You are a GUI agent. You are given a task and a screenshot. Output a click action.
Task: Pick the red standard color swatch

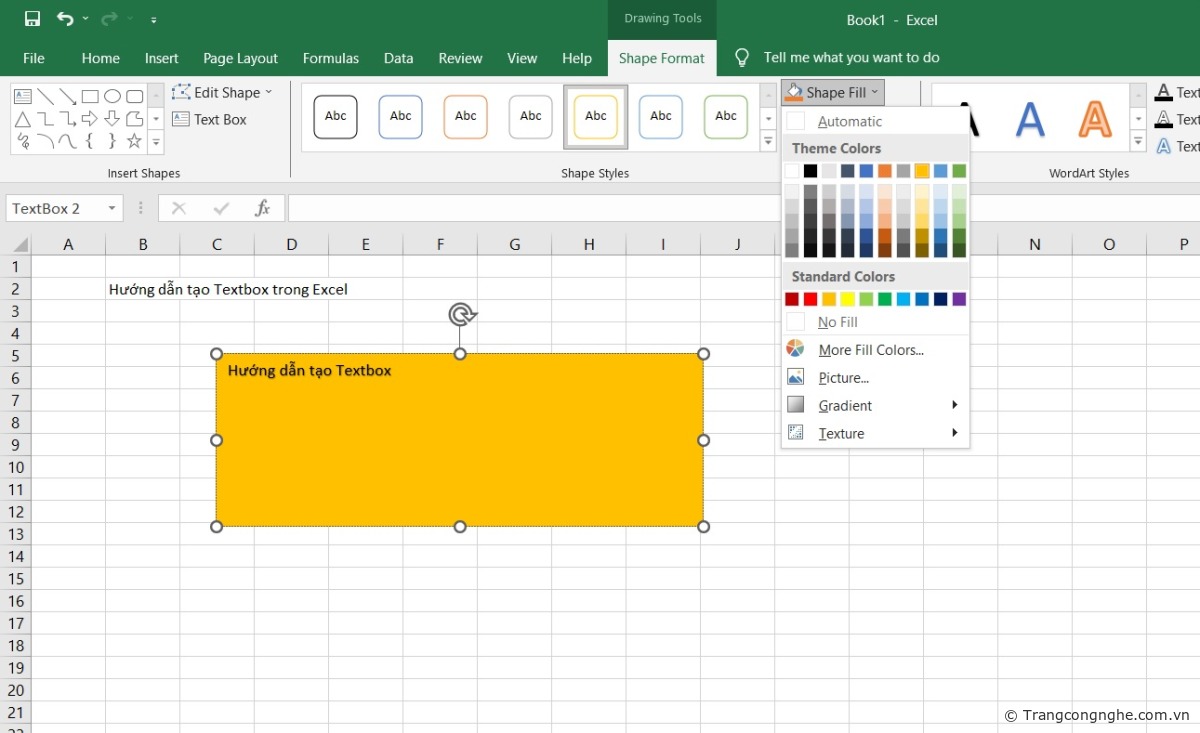point(811,299)
